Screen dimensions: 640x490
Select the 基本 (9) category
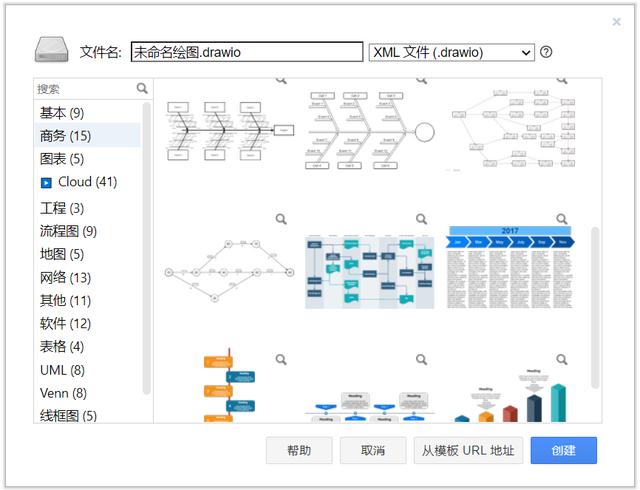point(62,113)
